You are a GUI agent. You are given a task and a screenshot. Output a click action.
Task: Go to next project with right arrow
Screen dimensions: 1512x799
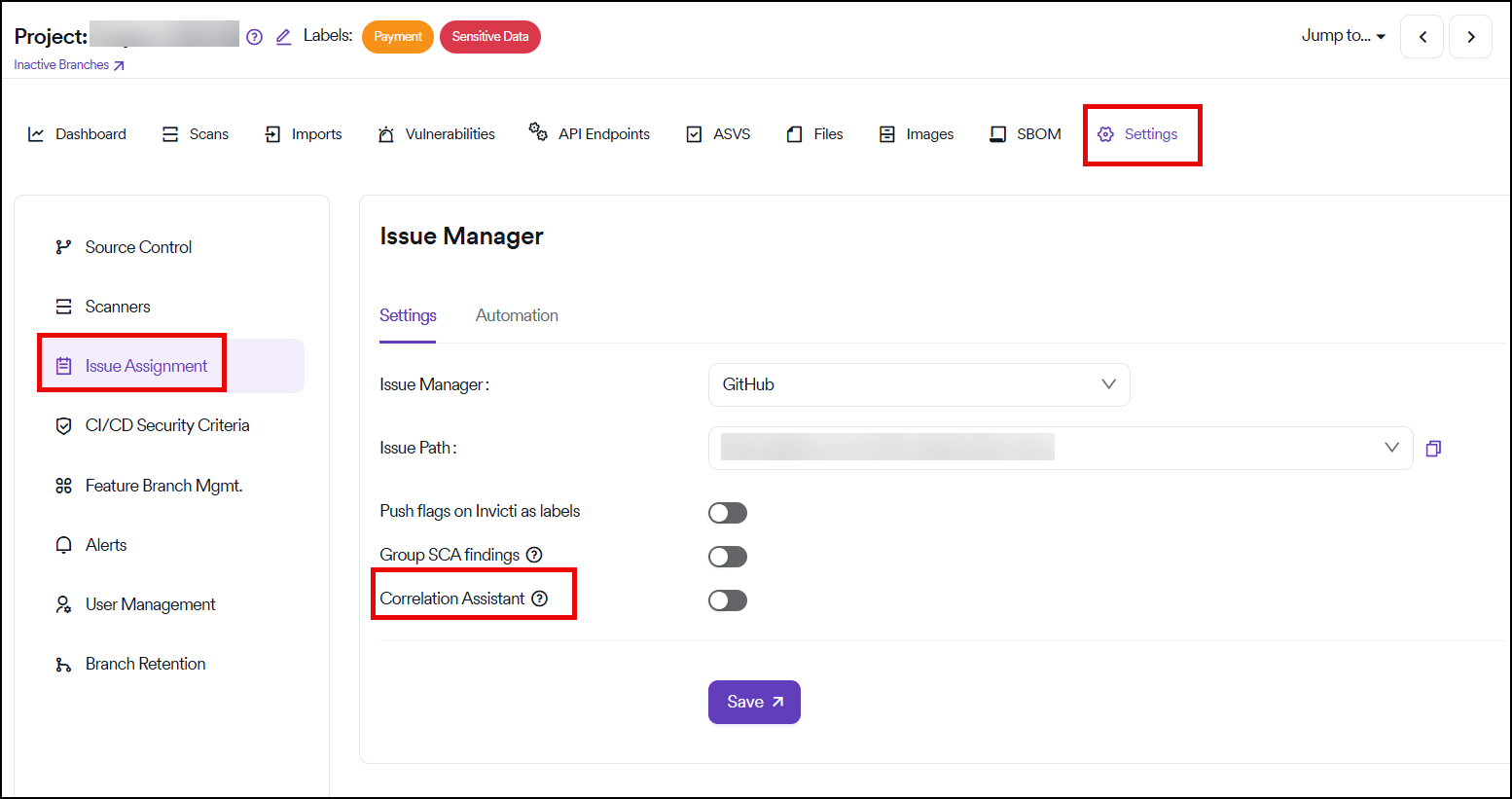(x=1470, y=37)
